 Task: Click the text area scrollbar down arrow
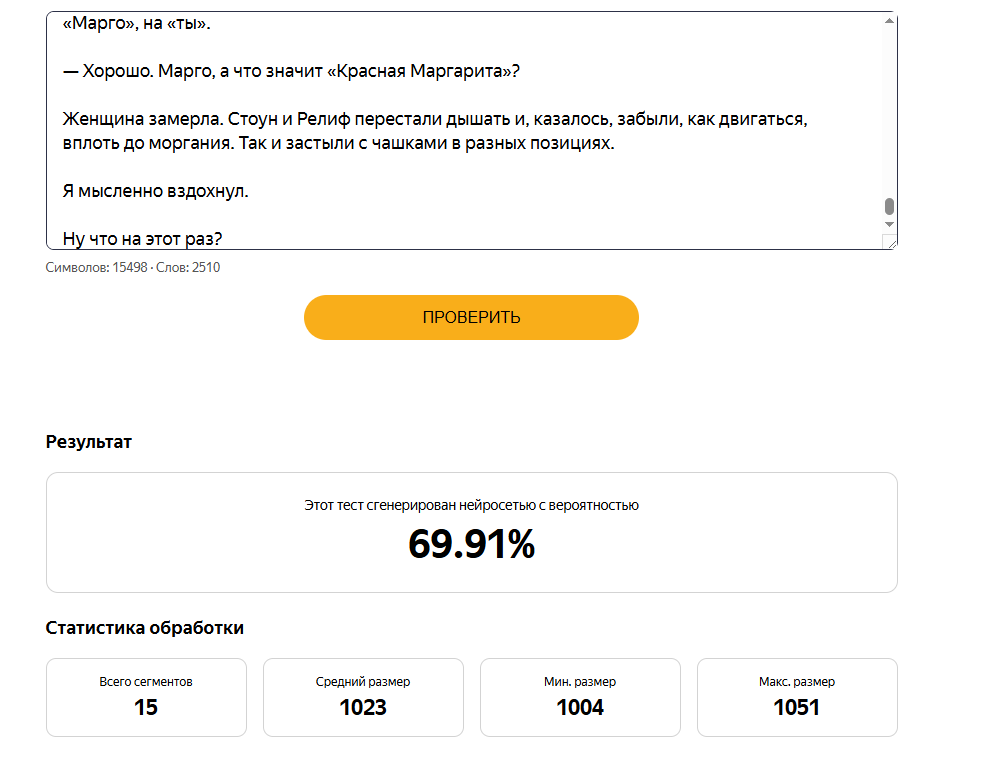(x=889, y=225)
